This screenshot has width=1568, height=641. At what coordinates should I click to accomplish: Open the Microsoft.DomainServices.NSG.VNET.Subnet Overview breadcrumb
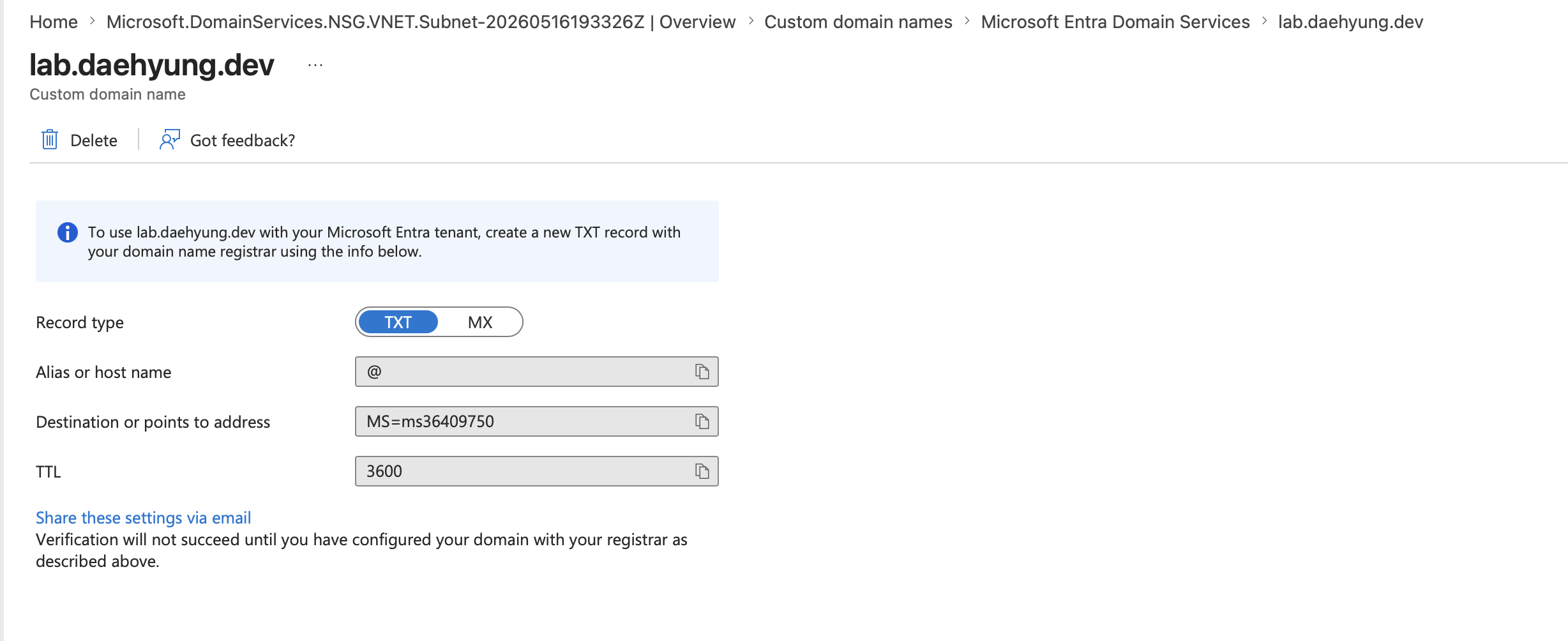point(421,22)
